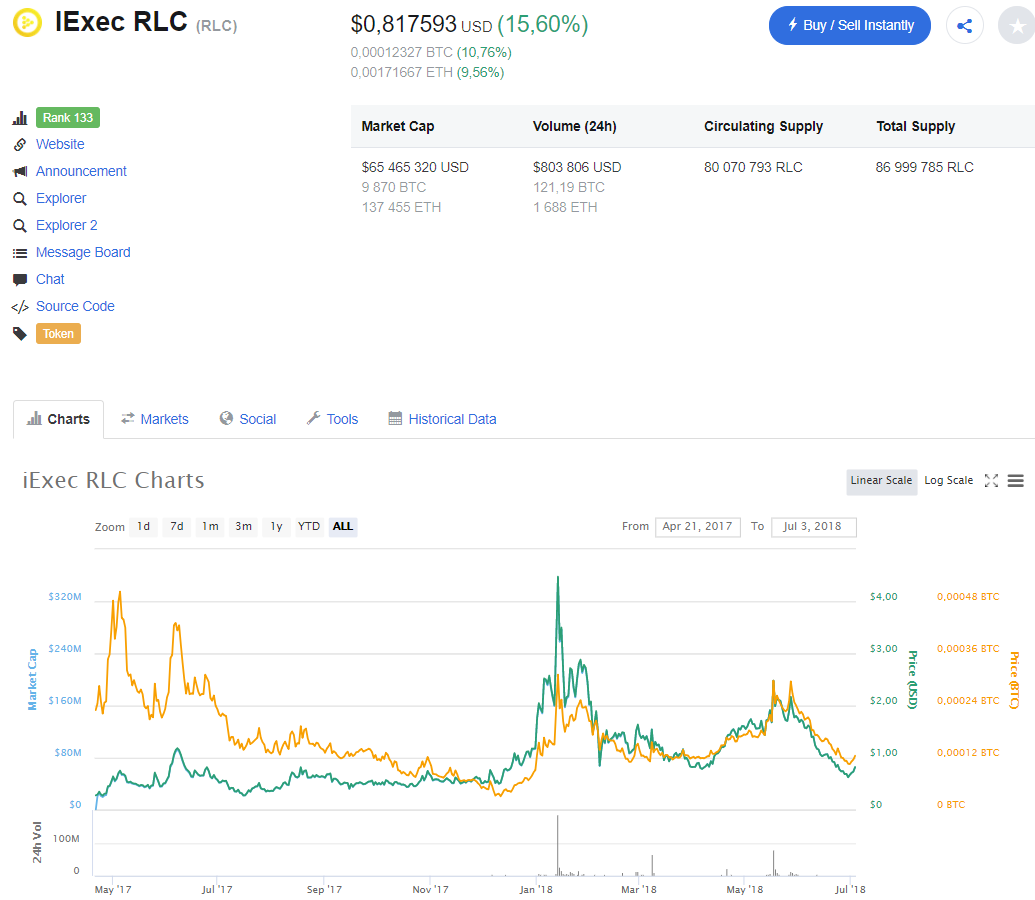Click the code brackets icon beside Source Code

point(20,307)
